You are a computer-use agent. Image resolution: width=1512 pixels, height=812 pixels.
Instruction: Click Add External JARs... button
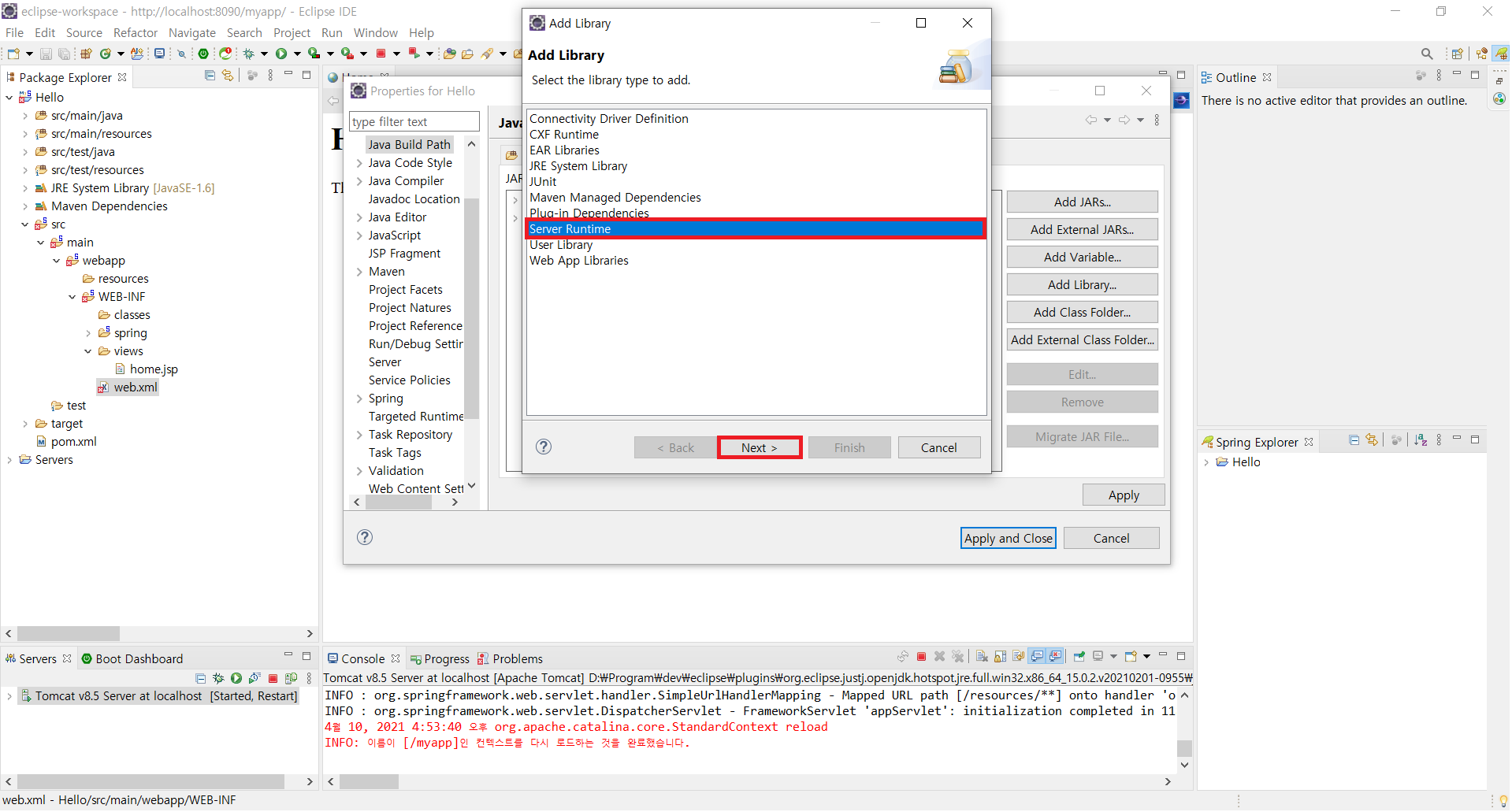click(x=1082, y=230)
